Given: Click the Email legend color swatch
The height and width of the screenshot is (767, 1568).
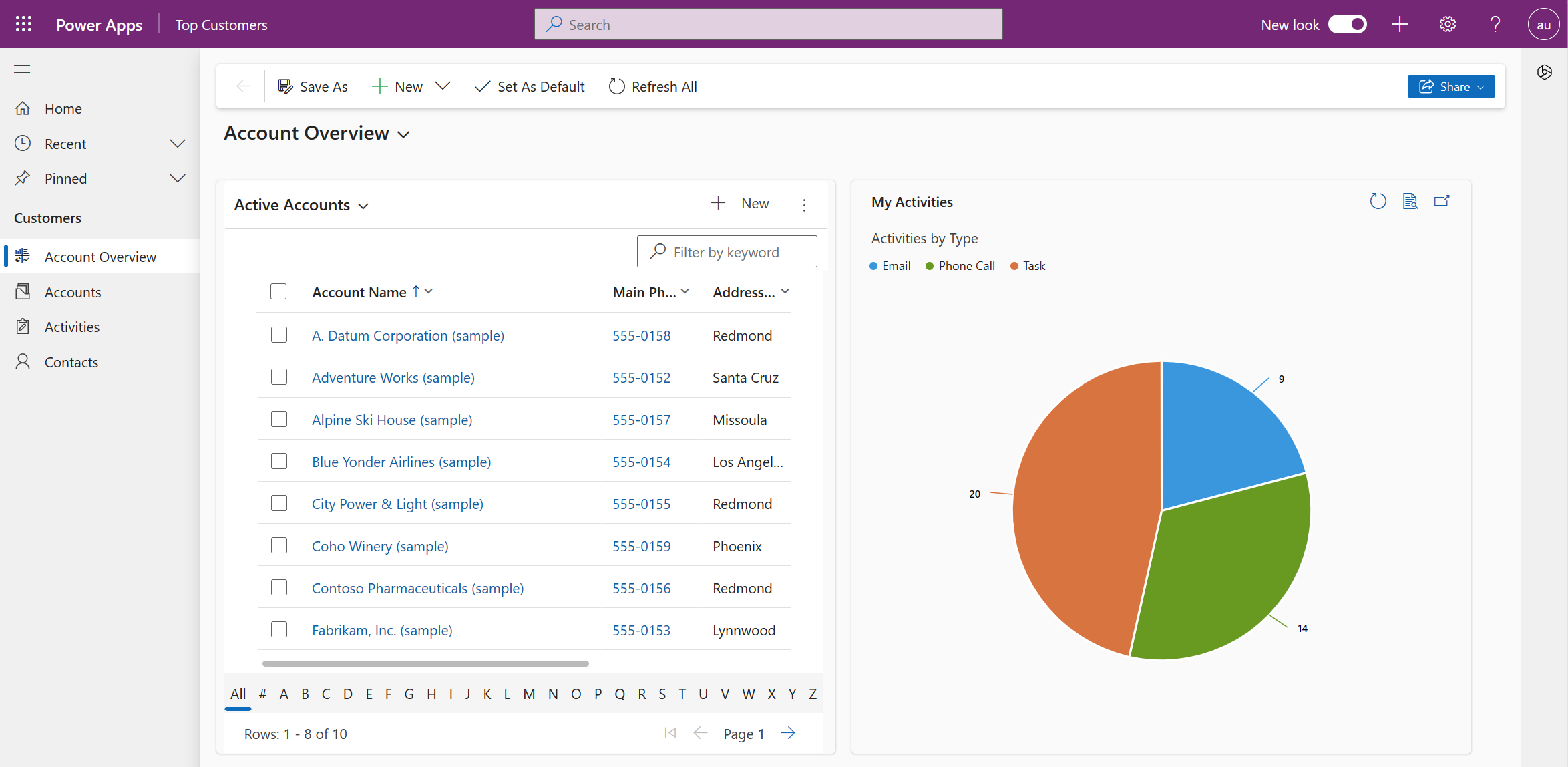Looking at the screenshot, I should pos(873,265).
